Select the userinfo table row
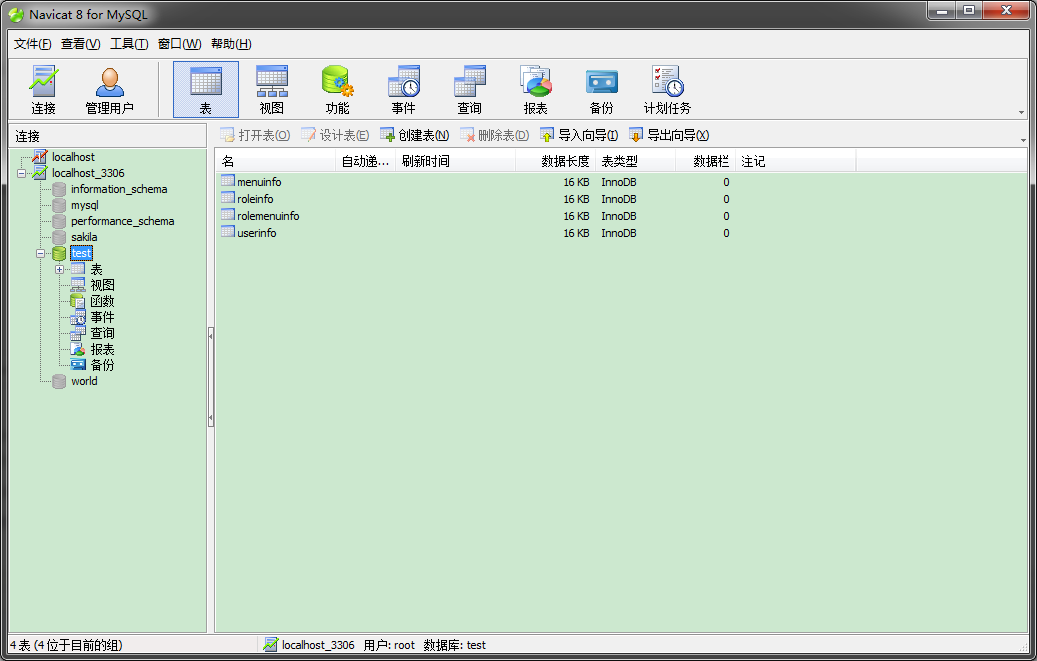 [257, 233]
